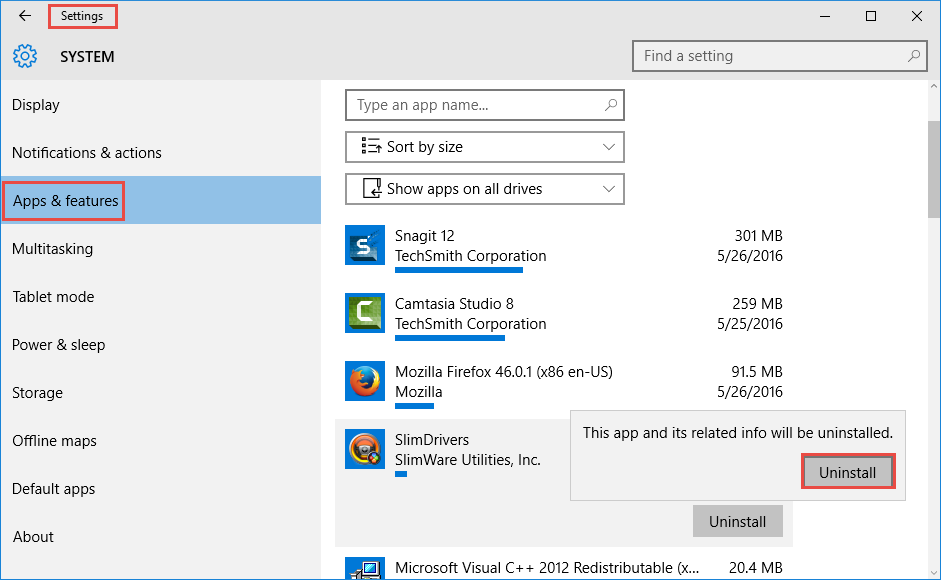Open Storage settings
The width and height of the screenshot is (941, 580).
[x=161, y=393]
